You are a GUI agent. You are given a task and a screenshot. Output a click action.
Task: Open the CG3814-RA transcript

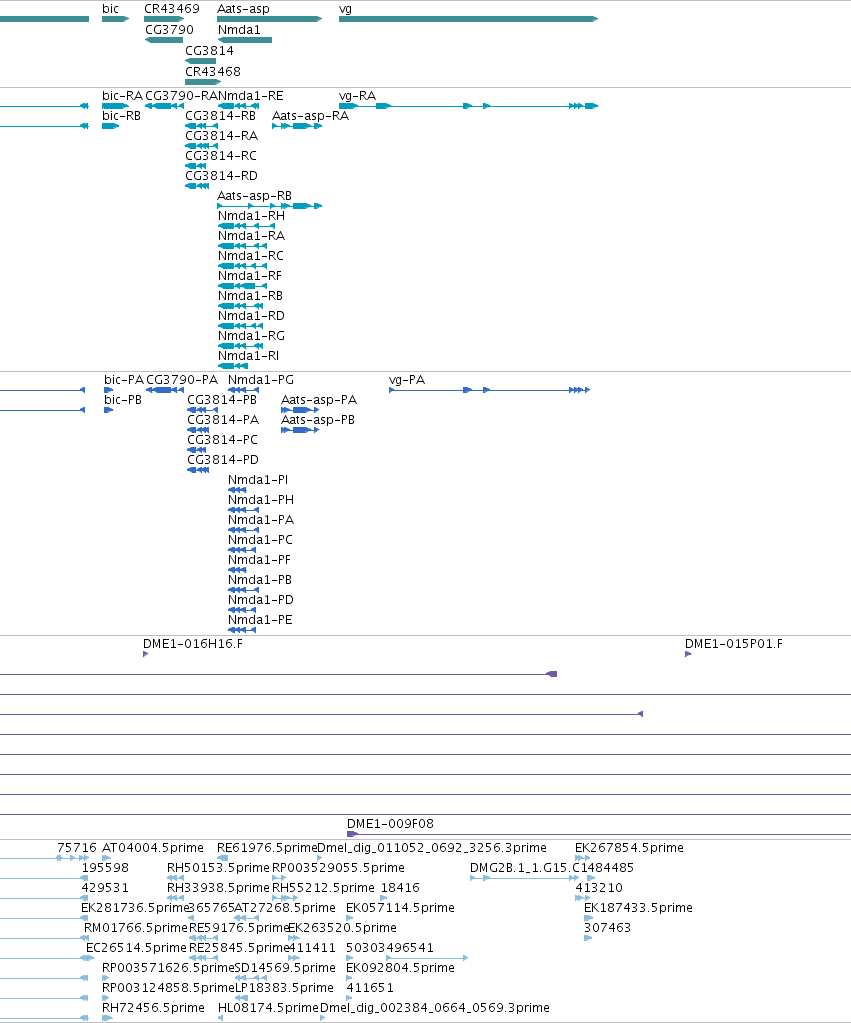[x=202, y=146]
